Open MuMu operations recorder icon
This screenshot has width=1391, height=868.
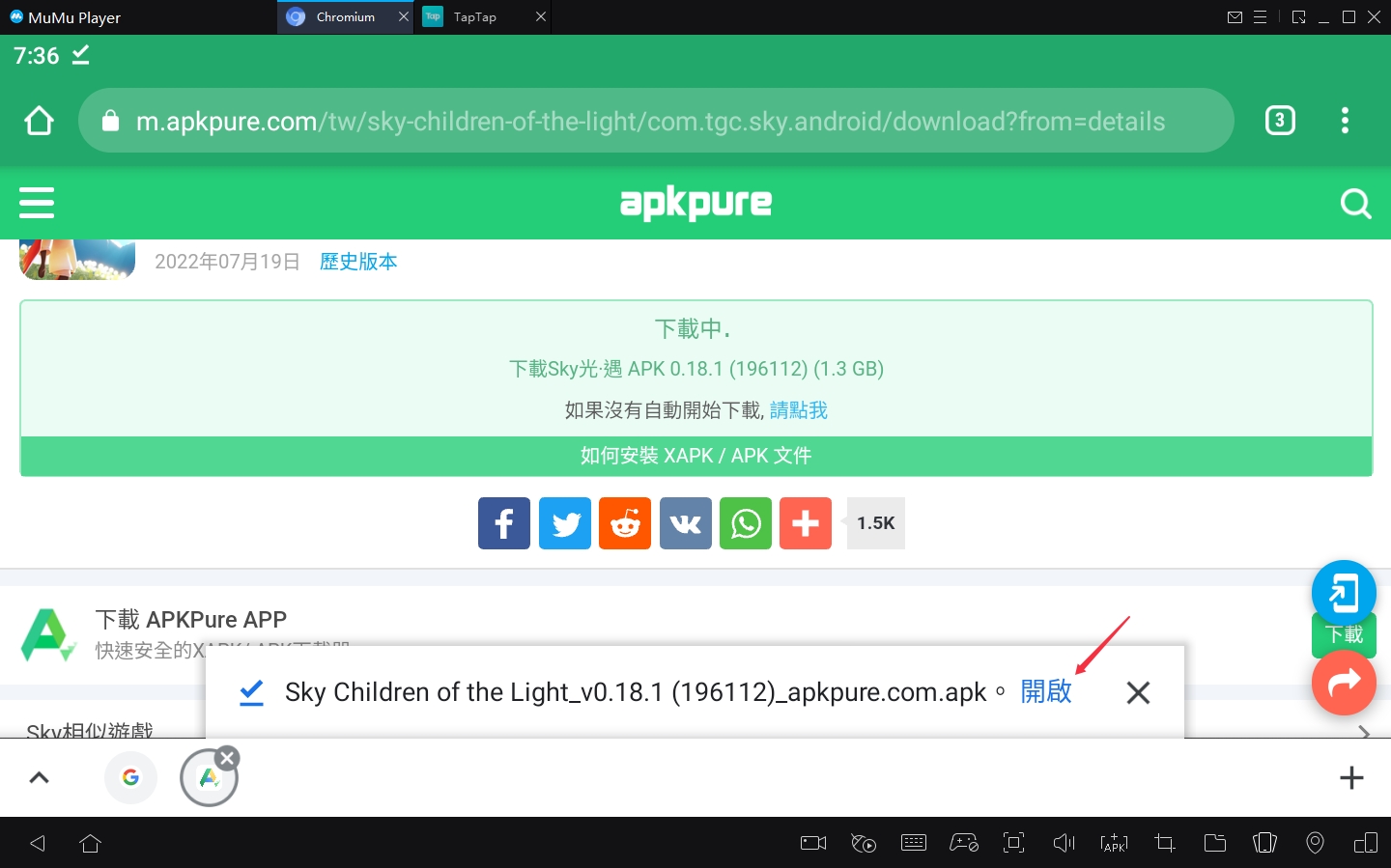coord(864,843)
